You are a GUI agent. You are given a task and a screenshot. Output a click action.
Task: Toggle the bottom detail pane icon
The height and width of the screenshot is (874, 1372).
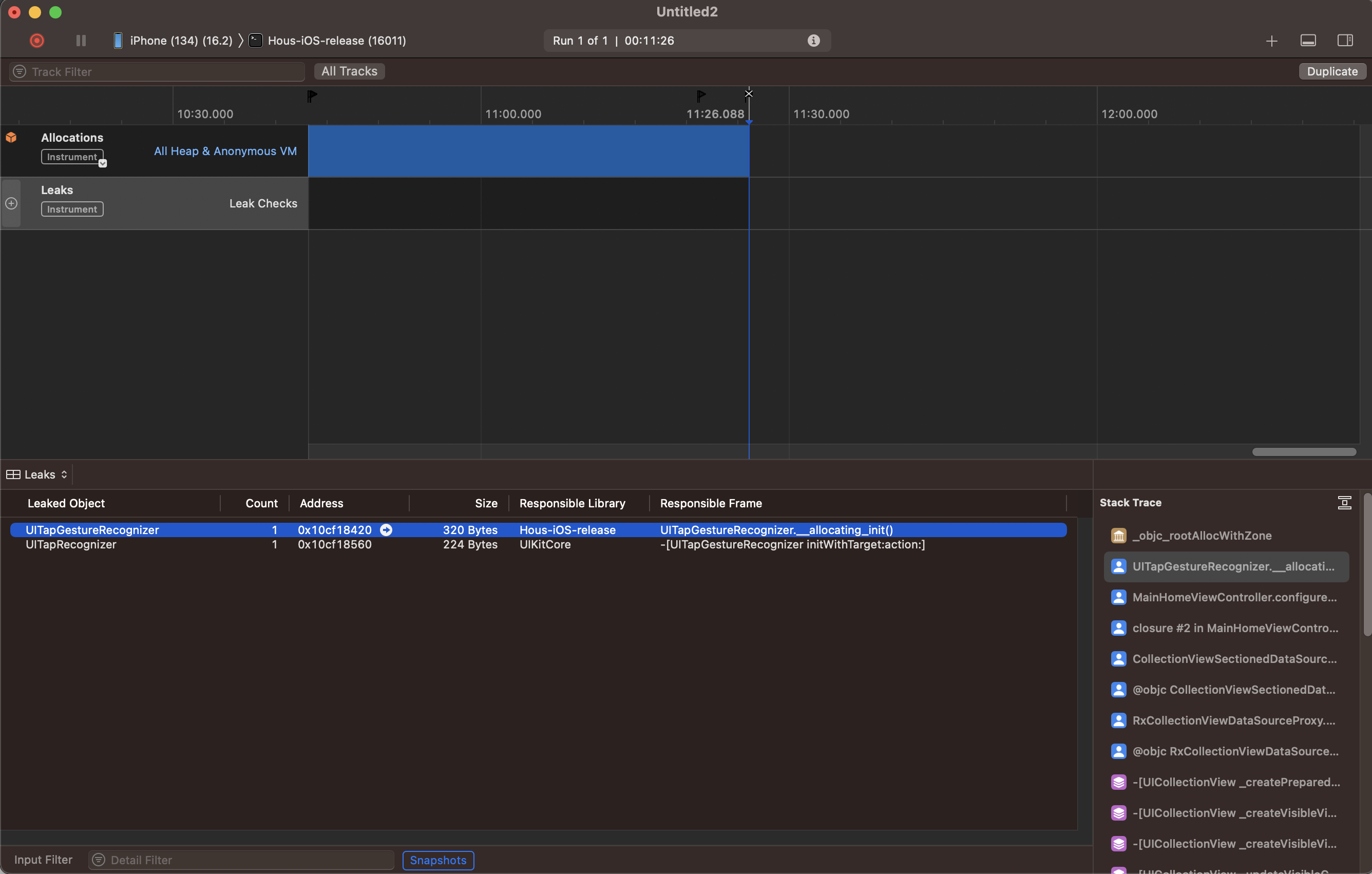(x=1308, y=41)
